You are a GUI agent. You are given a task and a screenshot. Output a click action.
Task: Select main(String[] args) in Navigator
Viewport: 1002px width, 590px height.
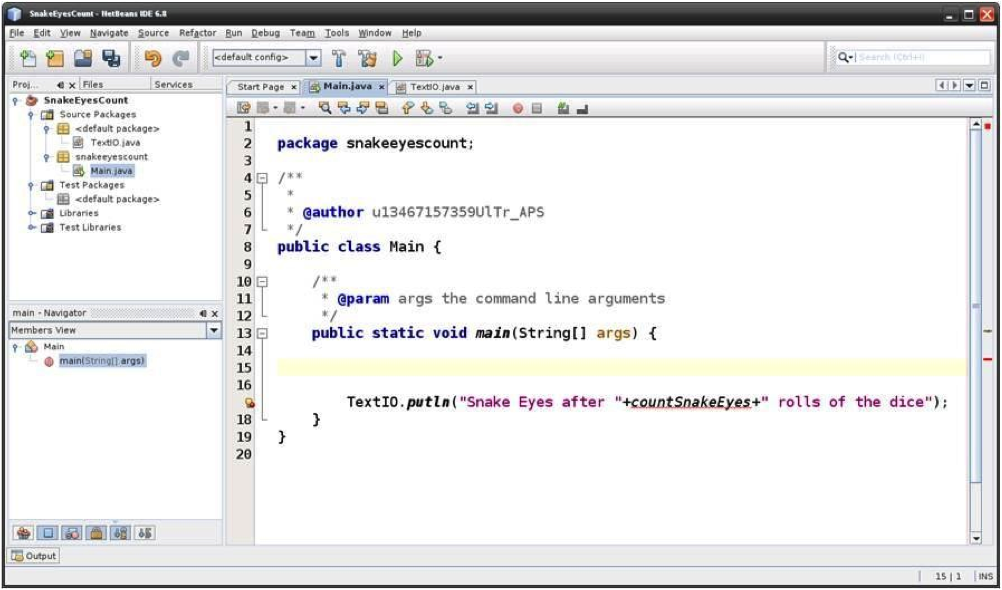[102, 361]
